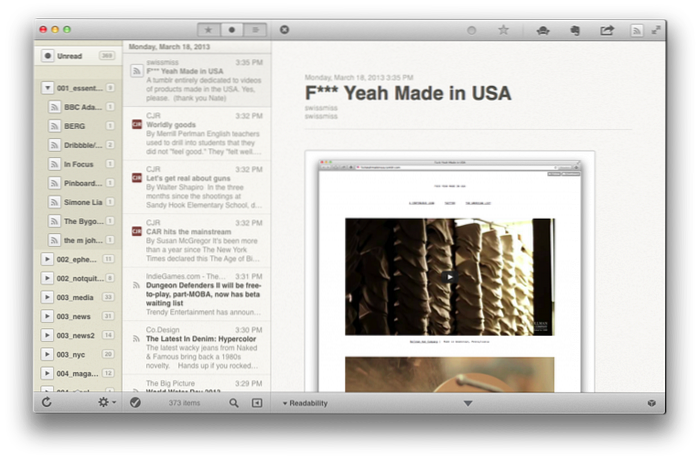Open the share arrow menu
698x460 pixels.
606,30
